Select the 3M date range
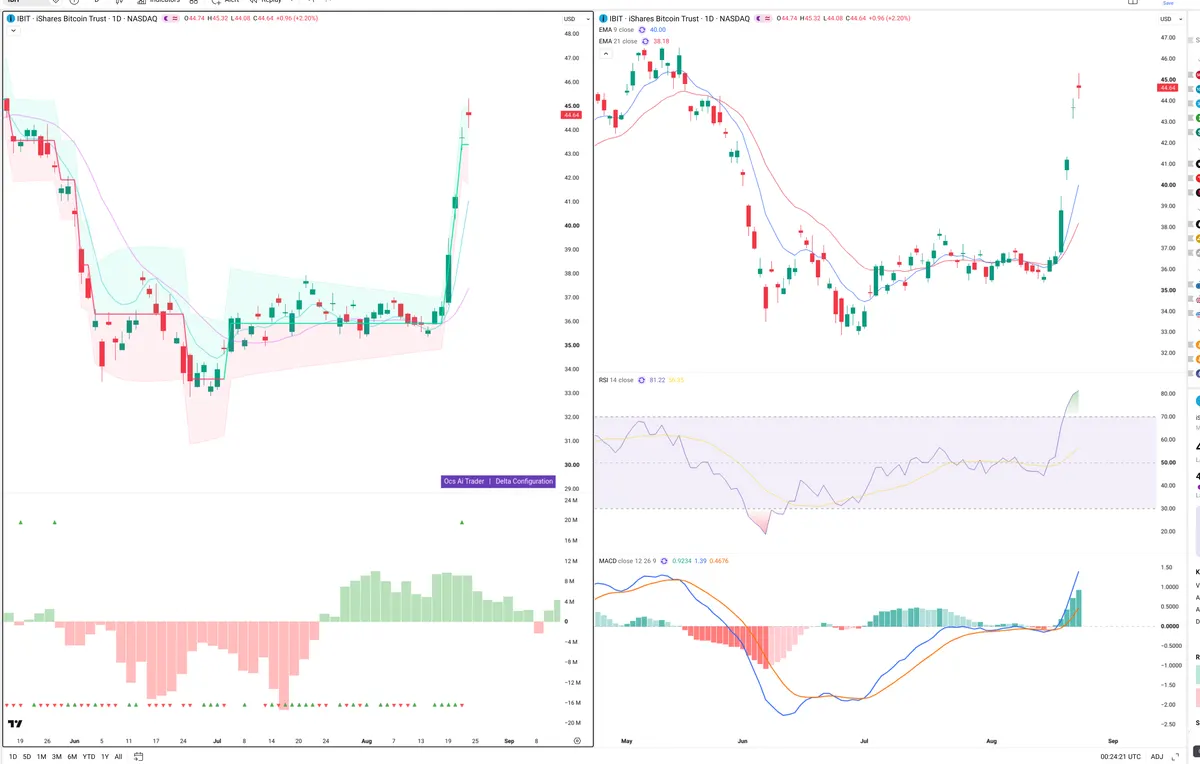The width and height of the screenshot is (1200, 764). (56, 756)
